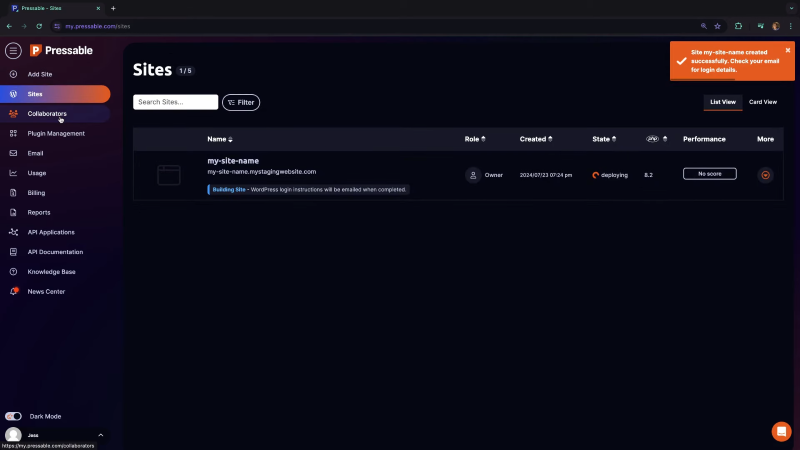Open the News Center notifications
Screen dimensions: 800x450
point(46,291)
